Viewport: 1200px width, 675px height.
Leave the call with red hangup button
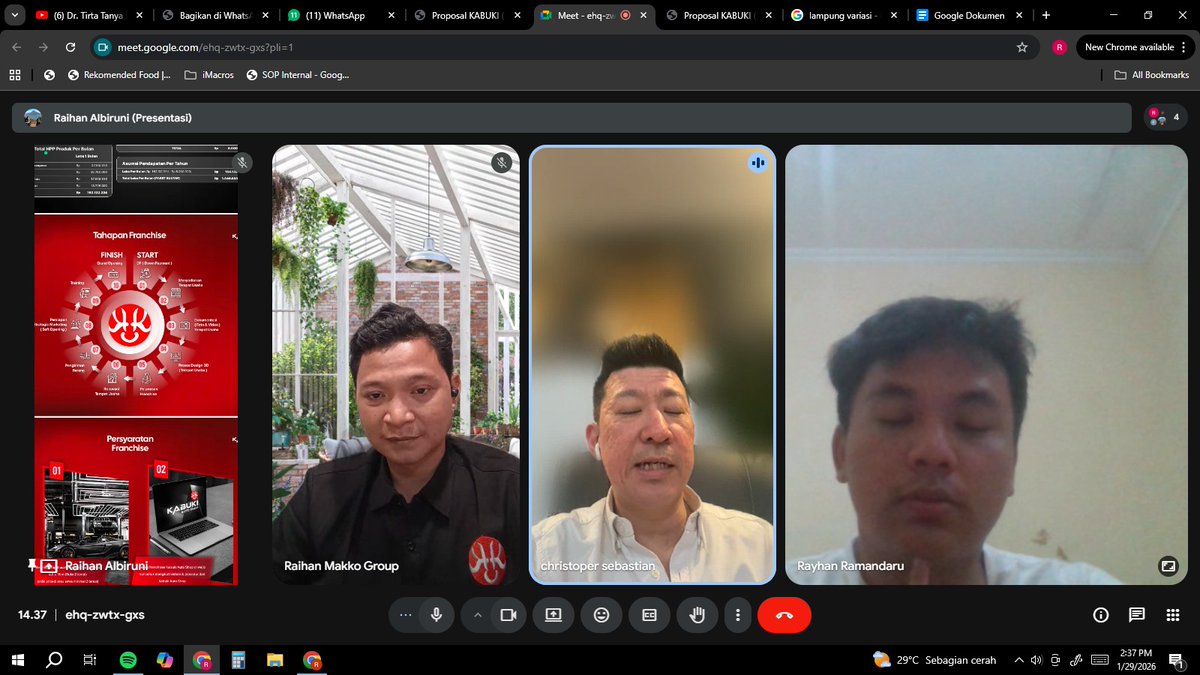tap(784, 615)
